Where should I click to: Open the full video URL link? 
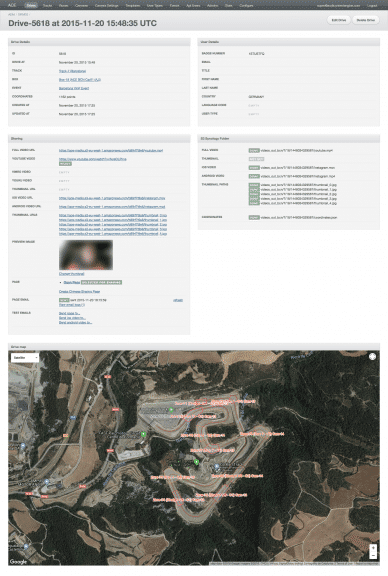coord(111,150)
